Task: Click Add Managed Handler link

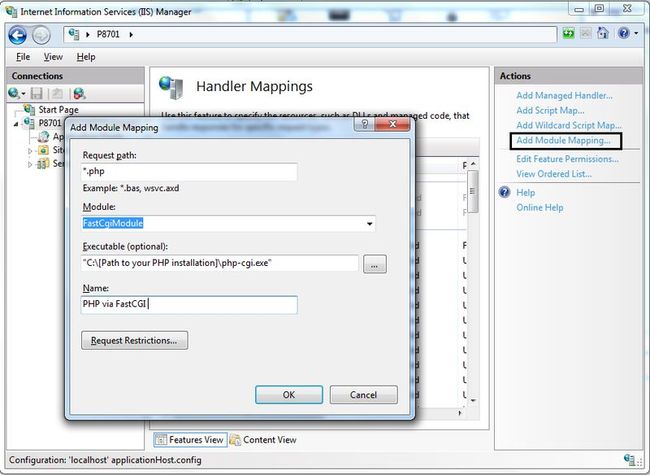Action: tap(564, 95)
